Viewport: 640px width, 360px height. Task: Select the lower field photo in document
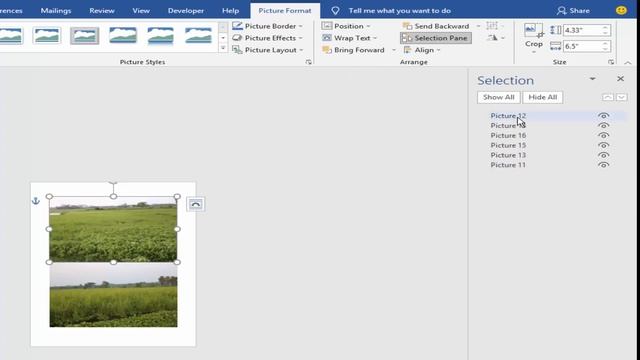pyautogui.click(x=113, y=295)
